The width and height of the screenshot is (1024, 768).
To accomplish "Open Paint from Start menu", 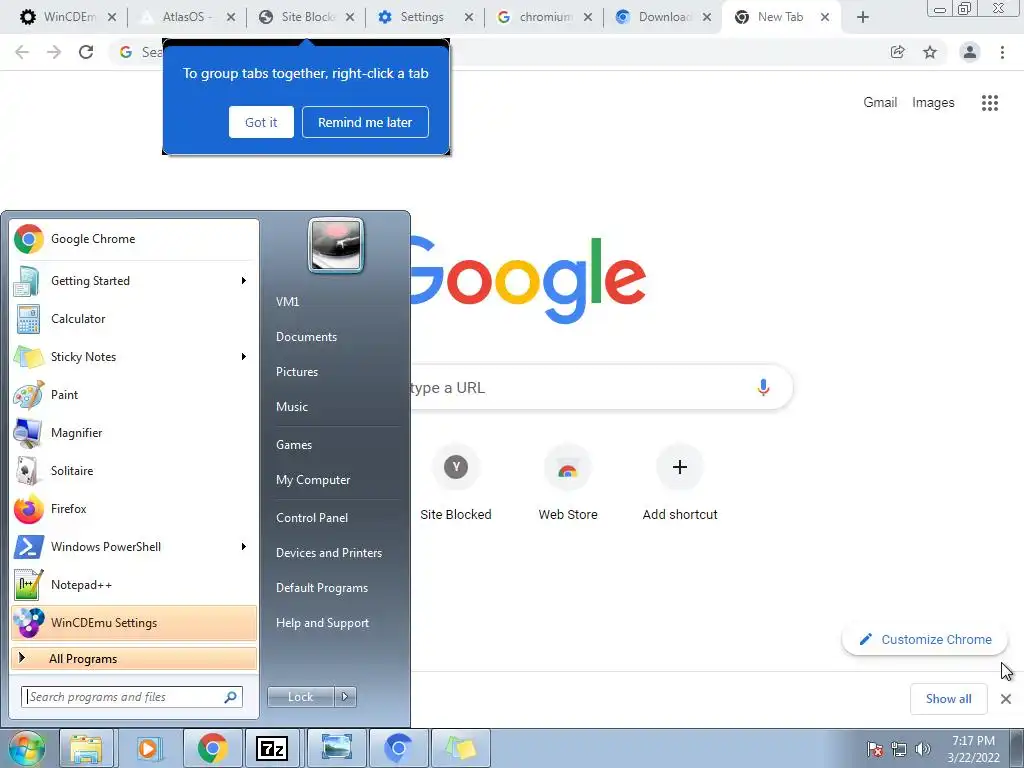I will click(134, 394).
